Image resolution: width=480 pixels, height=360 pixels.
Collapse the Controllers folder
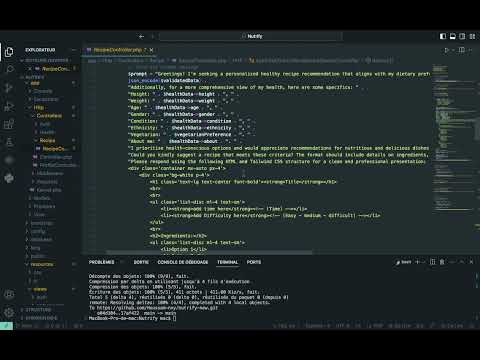49,116
